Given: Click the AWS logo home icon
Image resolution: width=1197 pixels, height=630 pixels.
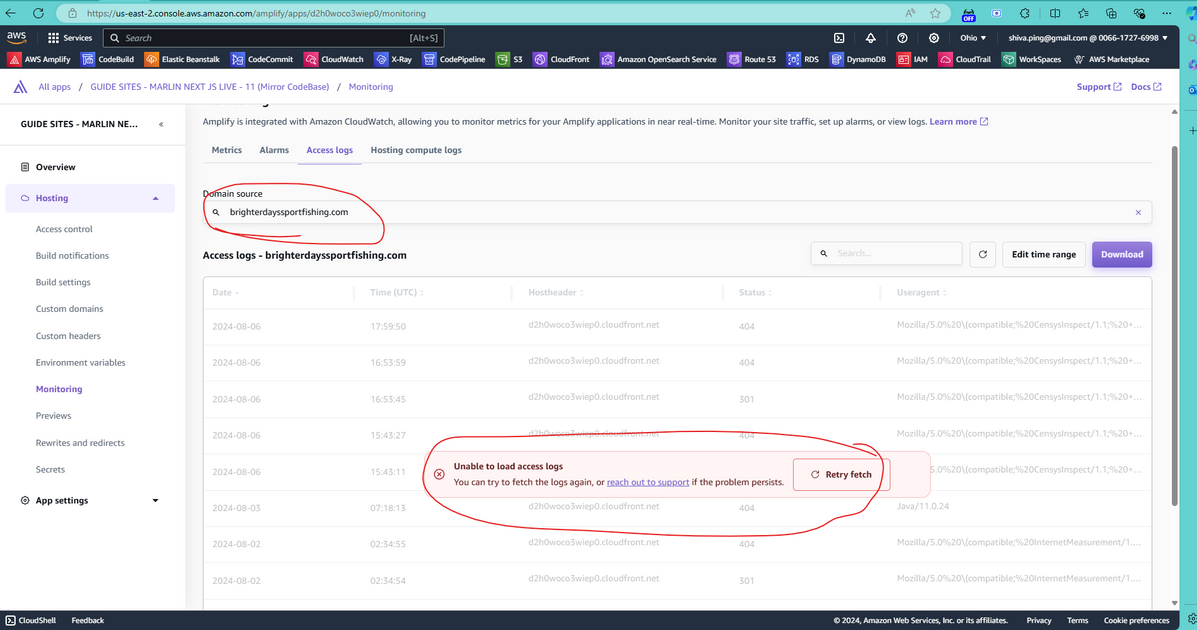Looking at the screenshot, I should tap(17, 38).
